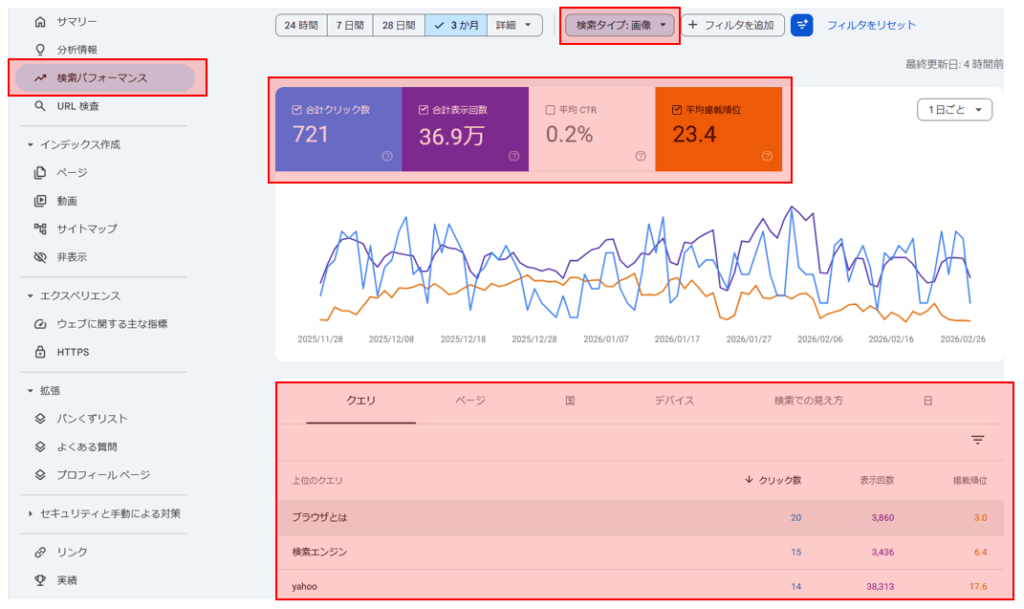1024x609 pixels.
Task: Open the 検索タイプ: 画像 dropdown
Action: pos(618,25)
